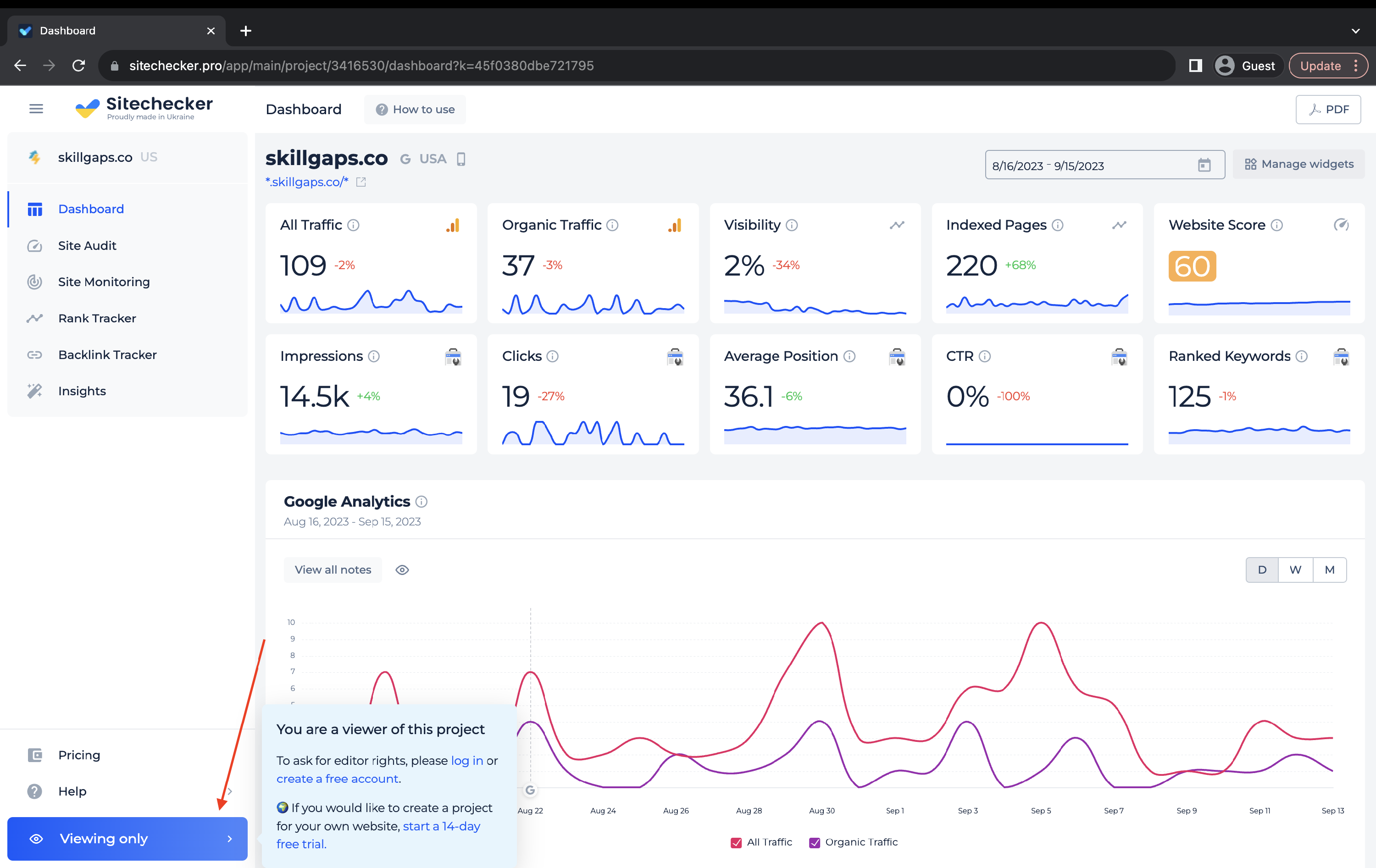Open the hamburger menu icon
Viewport: 1376px width, 868px height.
tap(36, 109)
